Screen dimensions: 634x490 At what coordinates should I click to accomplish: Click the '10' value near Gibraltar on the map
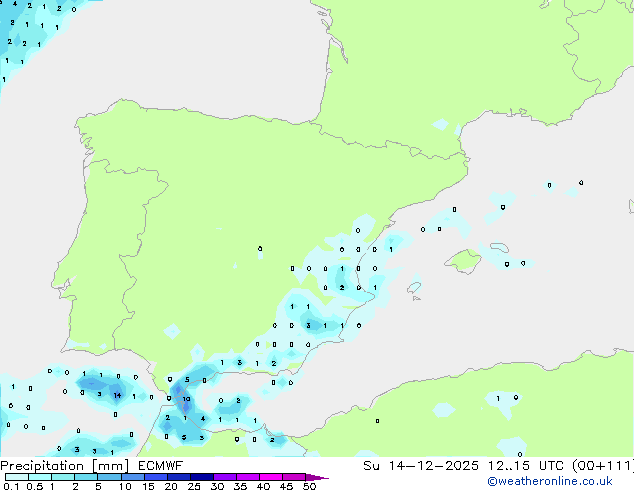pos(186,399)
